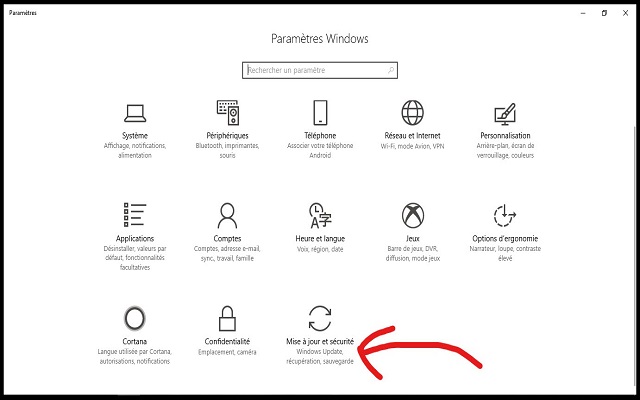Restore the Paramètres window size
The width and height of the screenshot is (640, 400).
[604, 13]
